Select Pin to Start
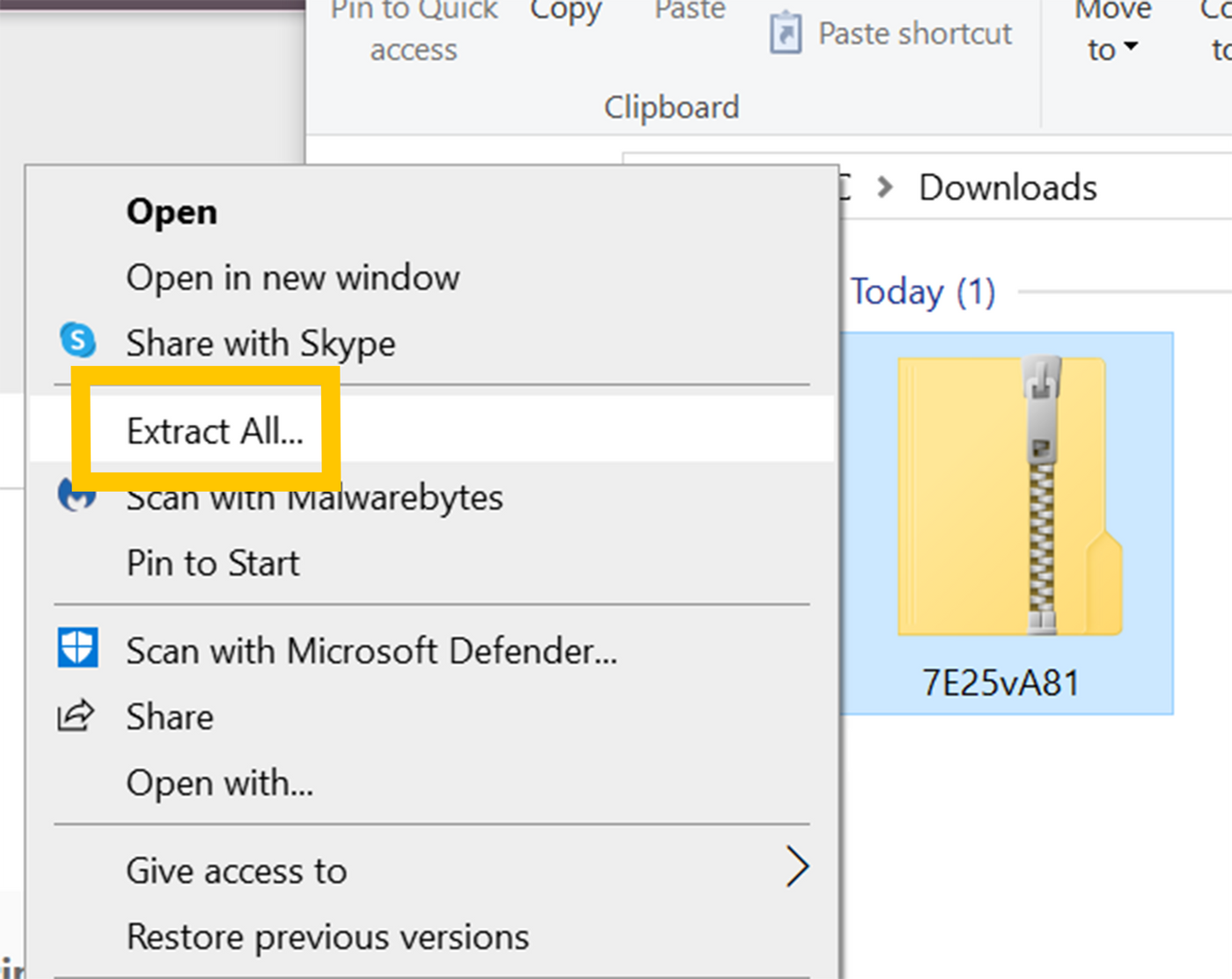The height and width of the screenshot is (979, 1232). point(213,563)
